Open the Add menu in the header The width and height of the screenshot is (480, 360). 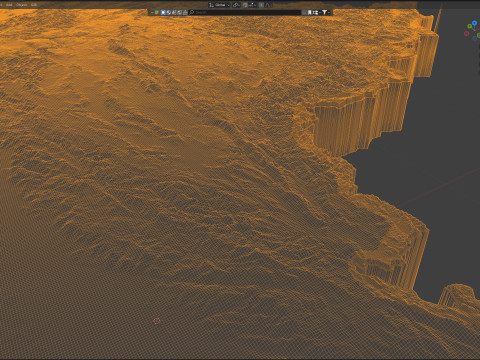(x=9, y=5)
